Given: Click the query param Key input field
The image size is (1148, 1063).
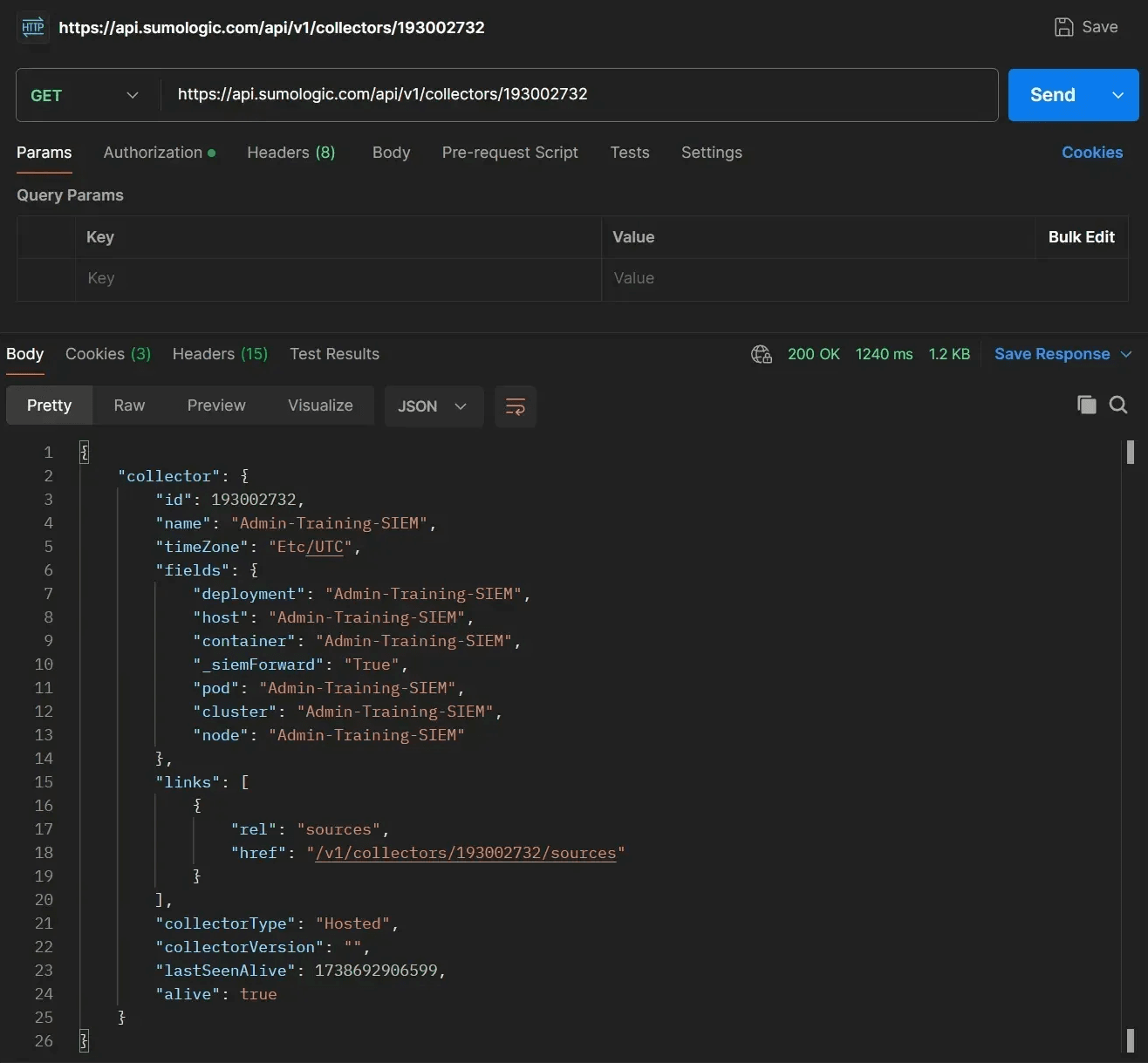Looking at the screenshot, I should tap(338, 279).
